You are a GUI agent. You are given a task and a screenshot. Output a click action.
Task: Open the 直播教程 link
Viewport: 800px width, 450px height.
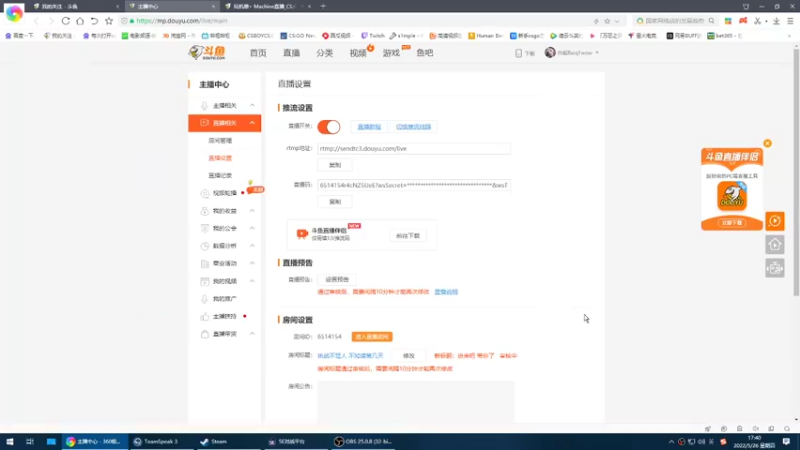pos(369,127)
